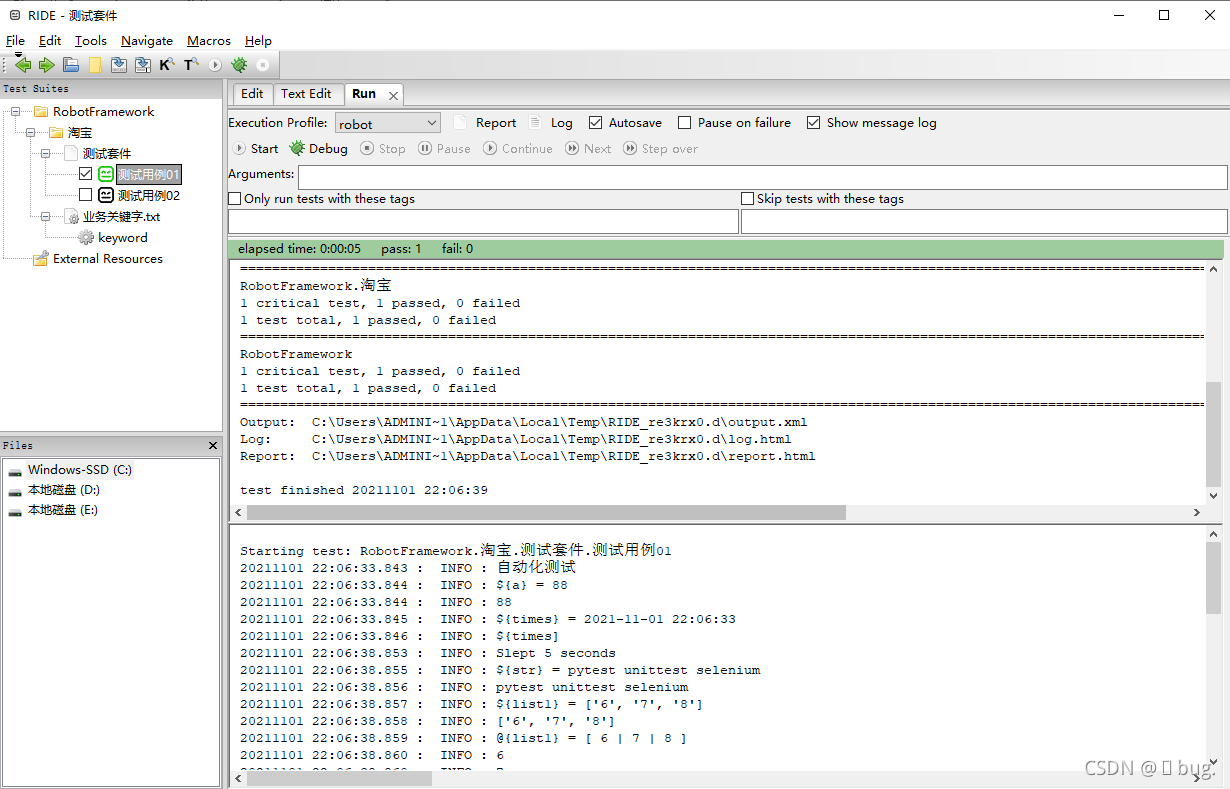Open the File menu
The image size is (1230, 789).
(15, 41)
